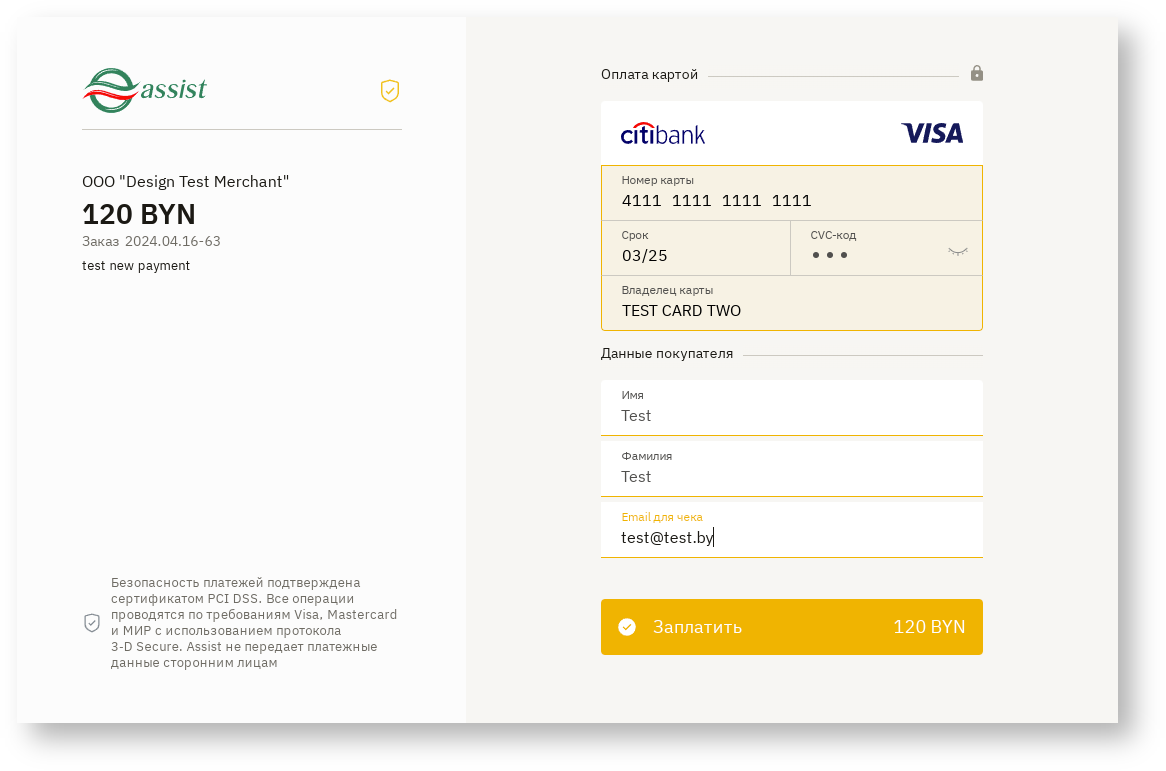The height and width of the screenshot is (771, 1166).
Task: Click the Assist logo
Action: click(x=144, y=90)
